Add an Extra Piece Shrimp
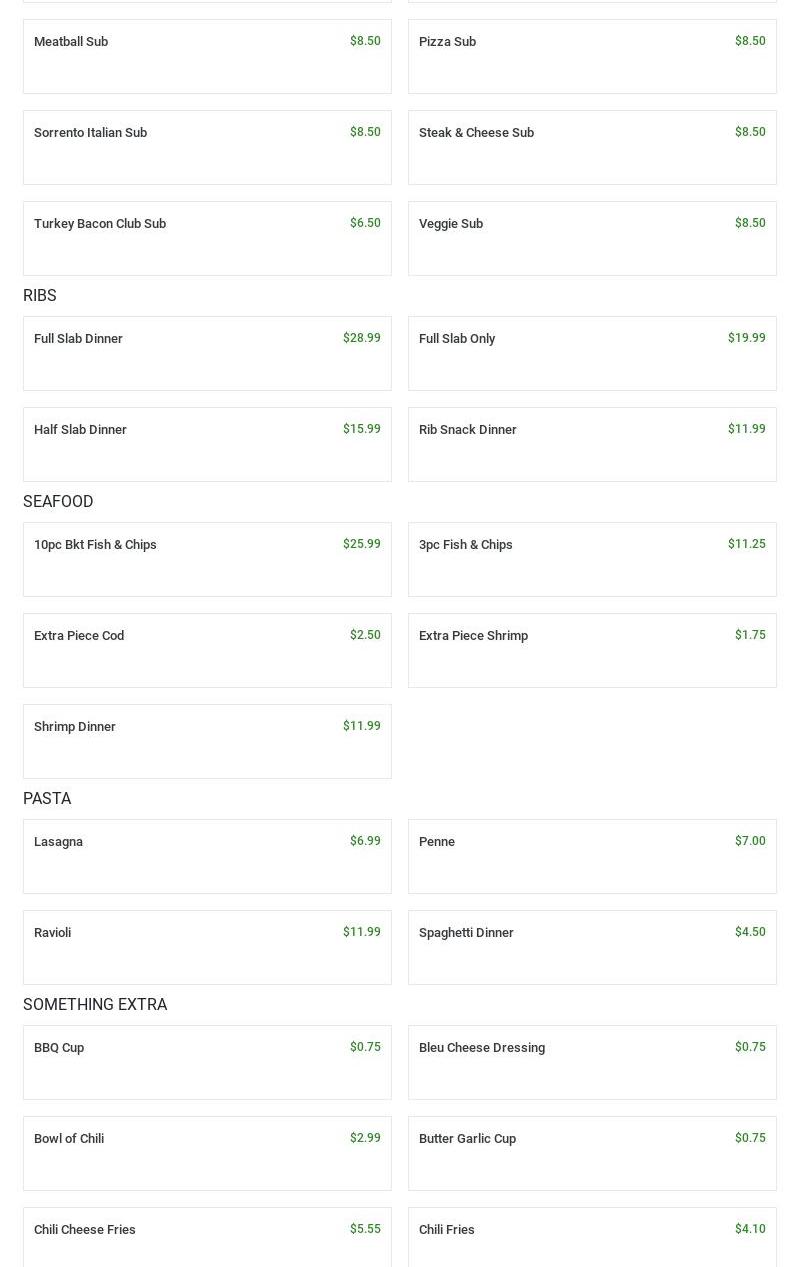This screenshot has height=1267, width=800. [x=592, y=650]
